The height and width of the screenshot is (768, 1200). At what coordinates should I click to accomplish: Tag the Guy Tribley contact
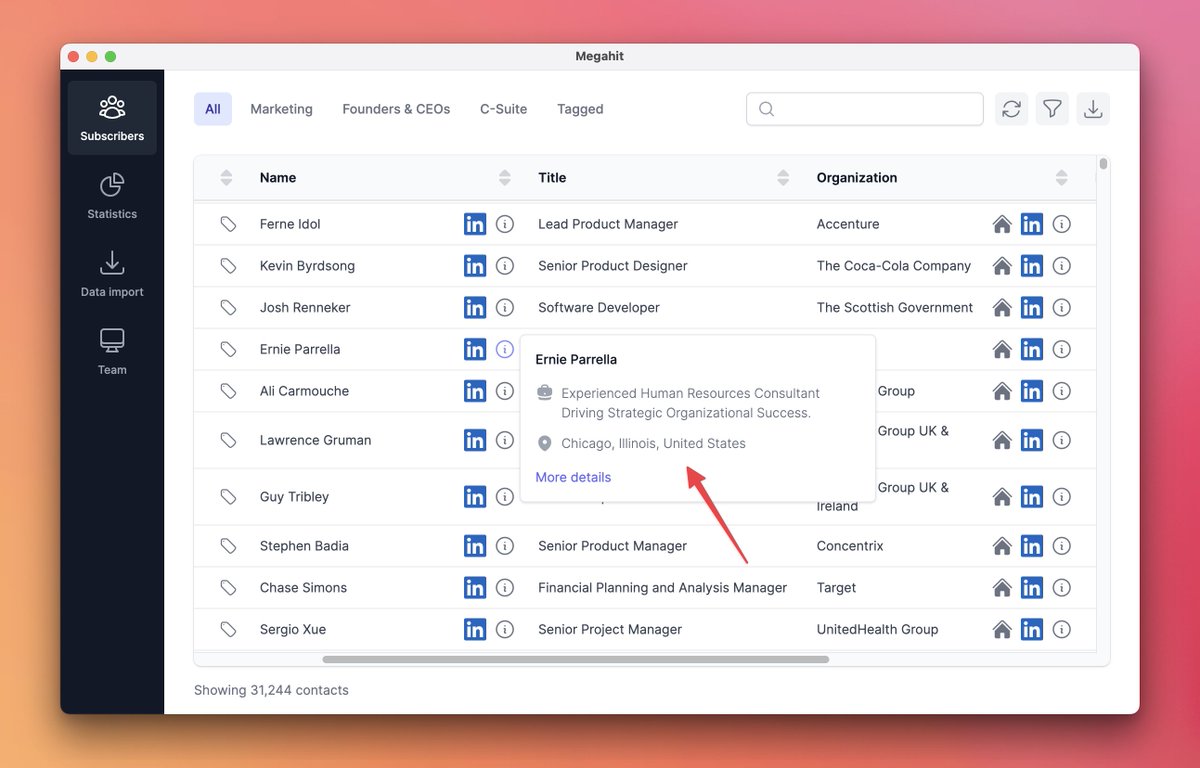(228, 497)
